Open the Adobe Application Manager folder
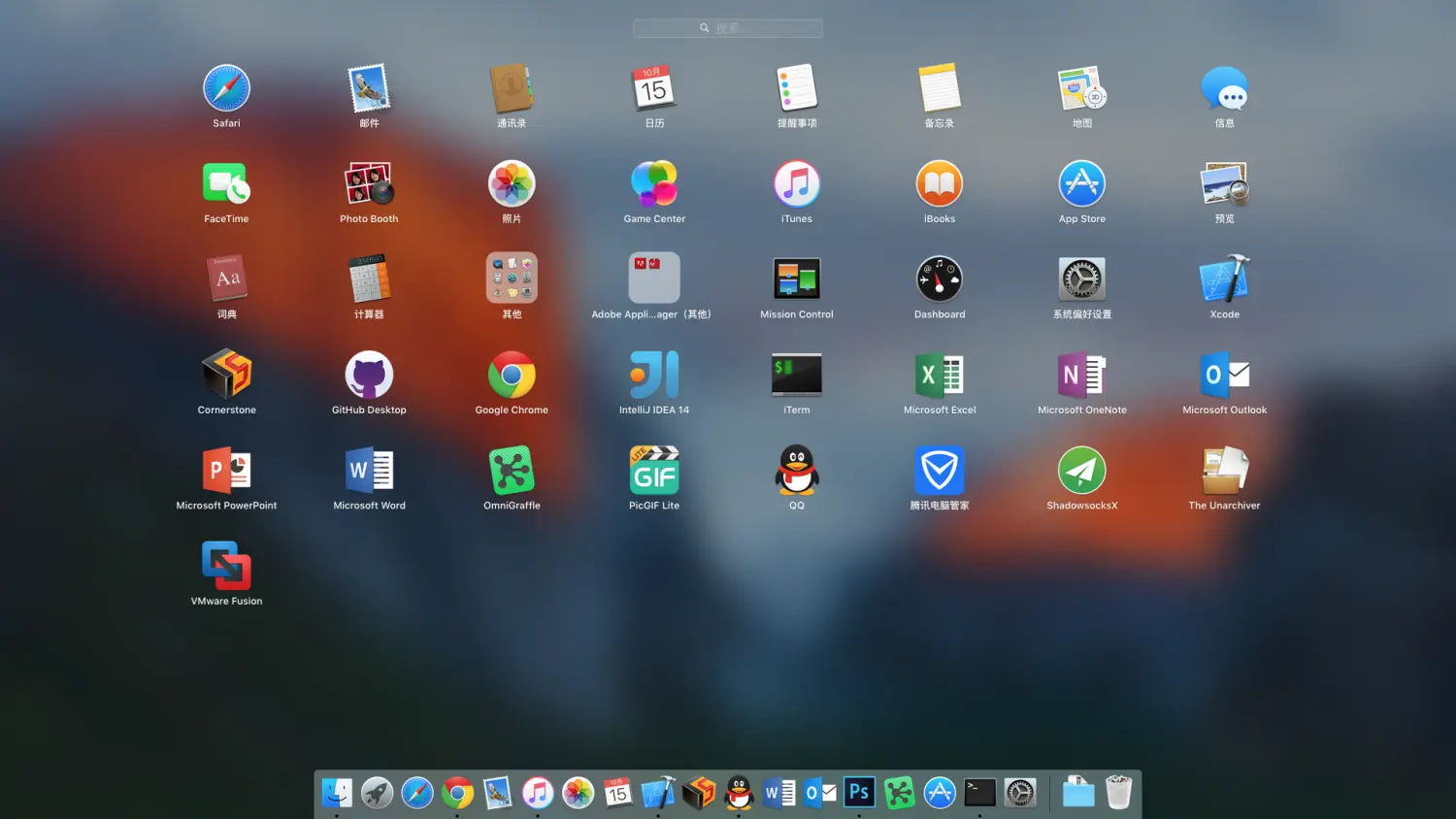Image resolution: width=1456 pixels, height=819 pixels. [654, 278]
